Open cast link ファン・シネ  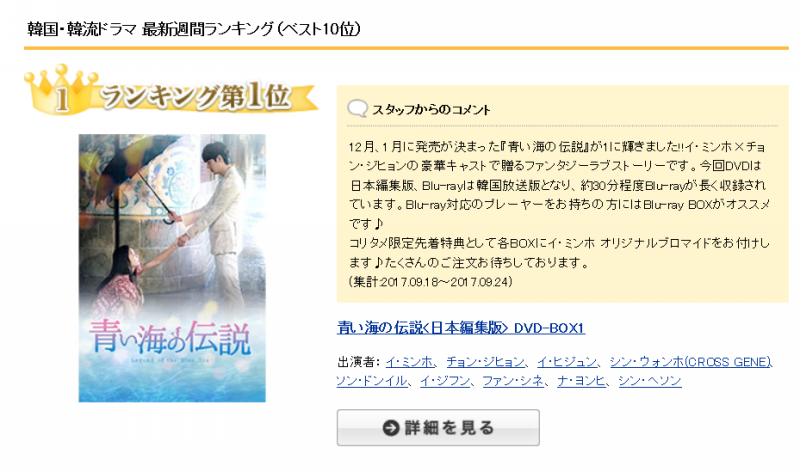pos(513,381)
